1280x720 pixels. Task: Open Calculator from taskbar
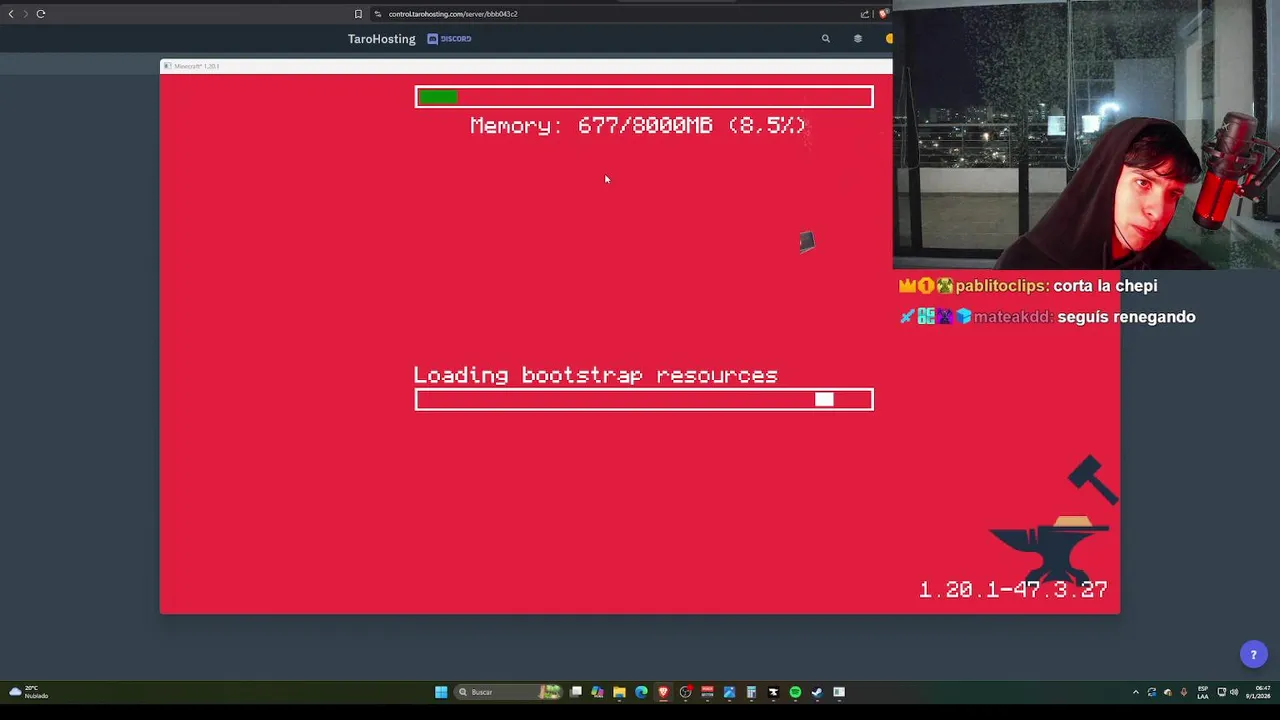(x=751, y=692)
